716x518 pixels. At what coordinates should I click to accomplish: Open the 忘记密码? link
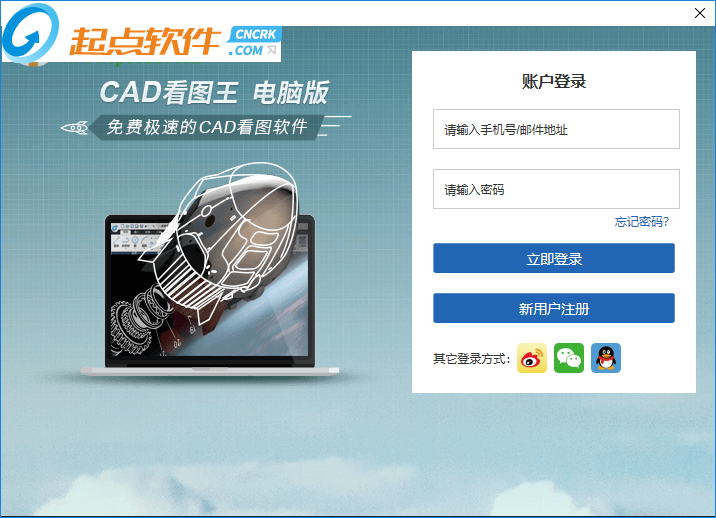[641, 222]
